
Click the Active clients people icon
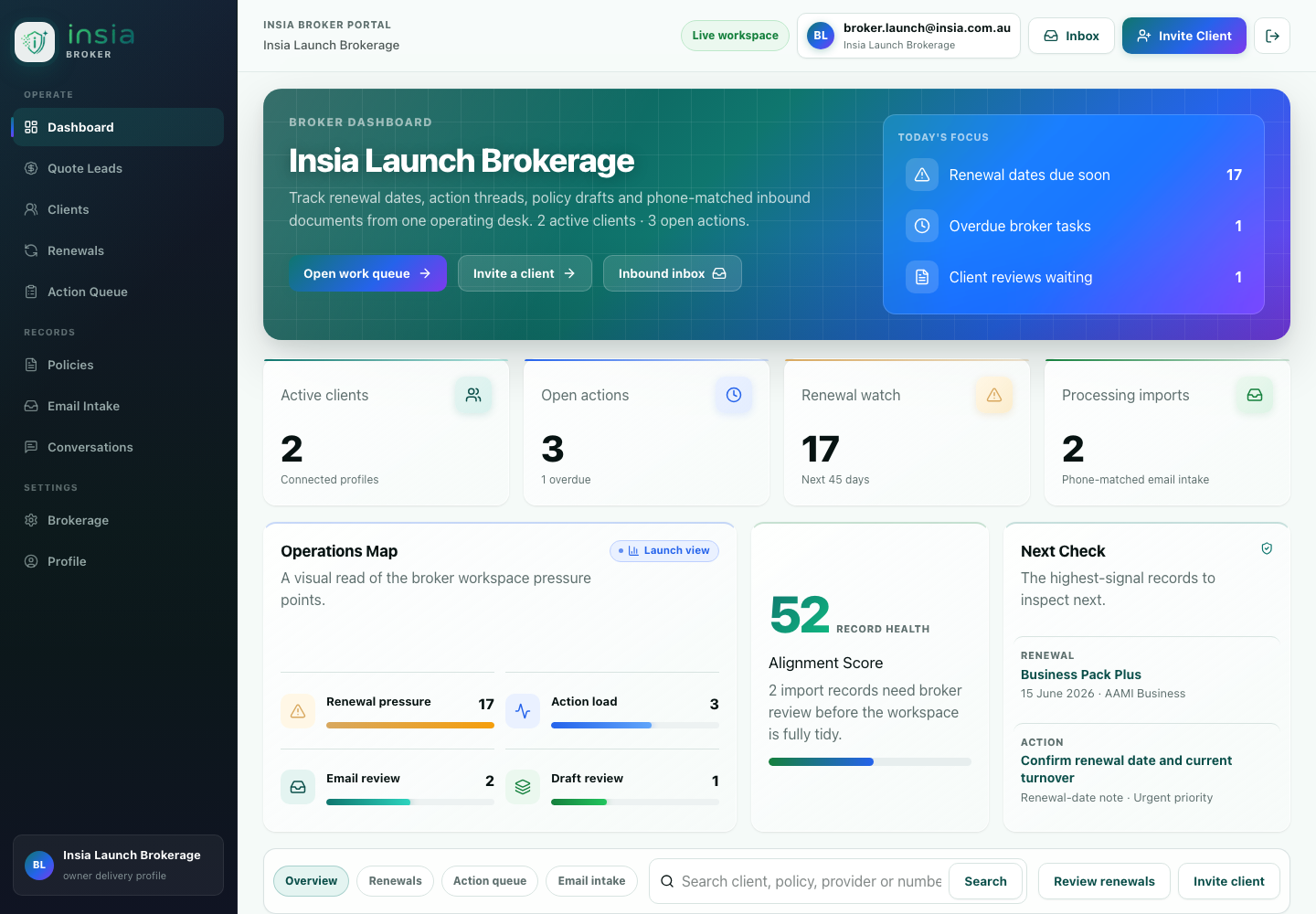[x=473, y=395]
